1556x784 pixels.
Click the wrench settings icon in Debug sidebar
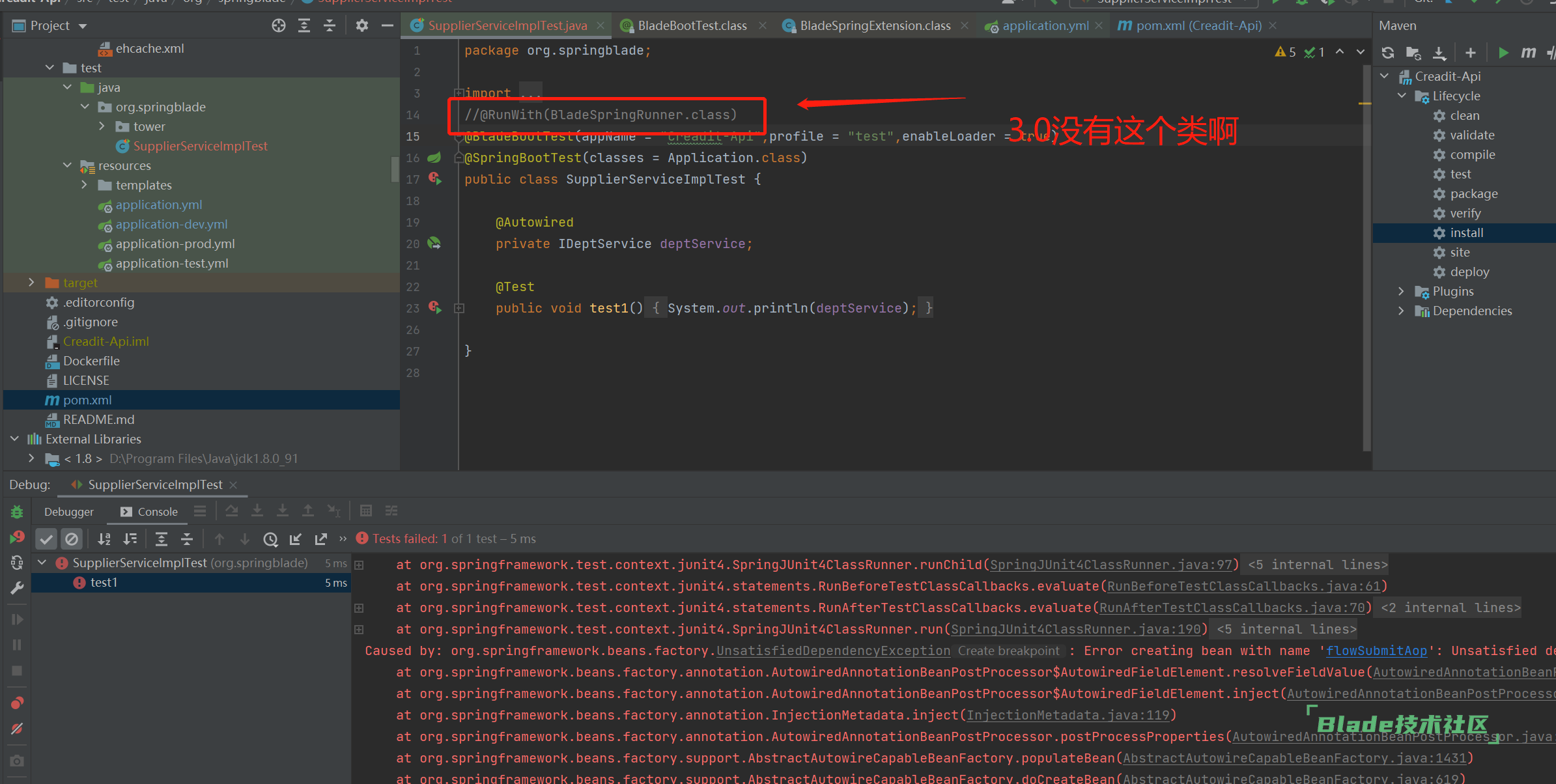(17, 588)
